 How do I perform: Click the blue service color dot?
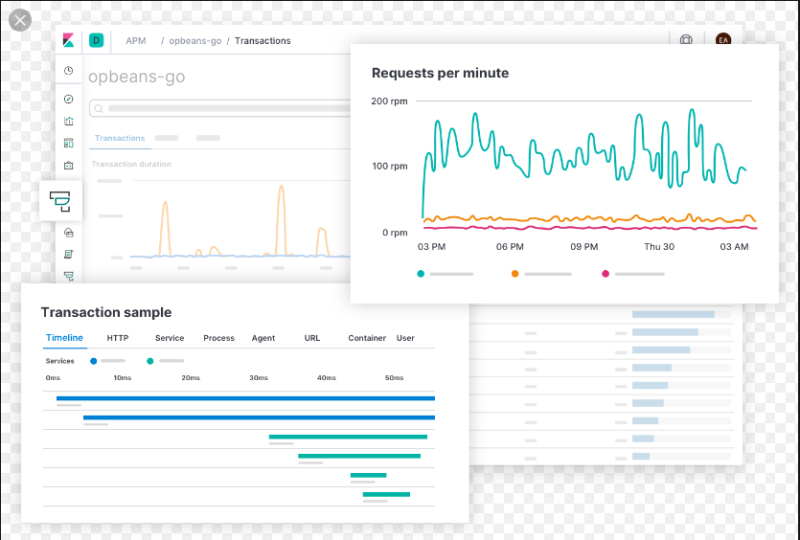[94, 361]
